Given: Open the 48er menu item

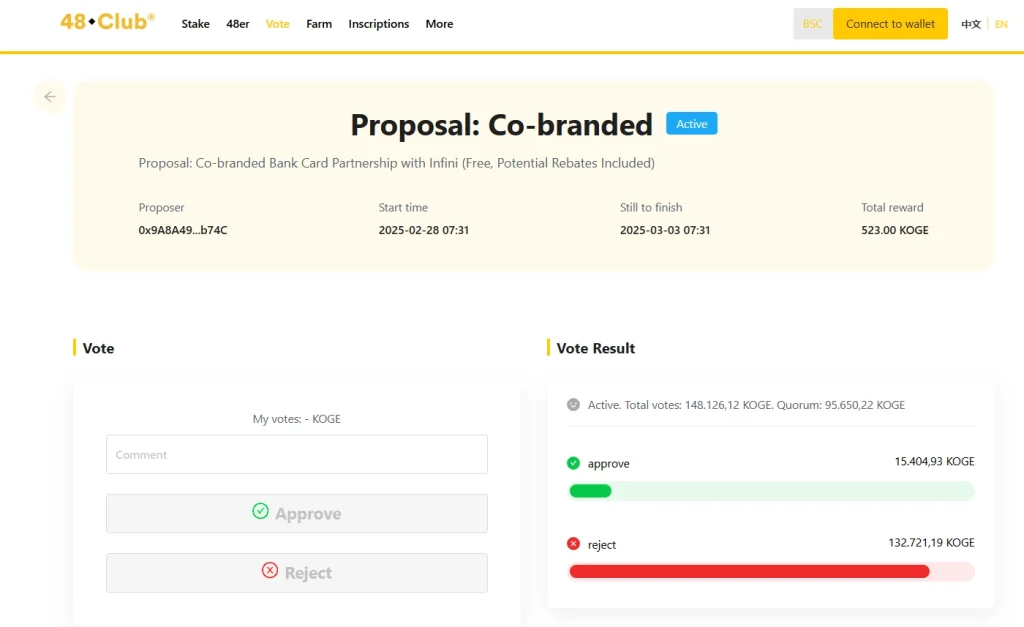Looking at the screenshot, I should [x=238, y=24].
